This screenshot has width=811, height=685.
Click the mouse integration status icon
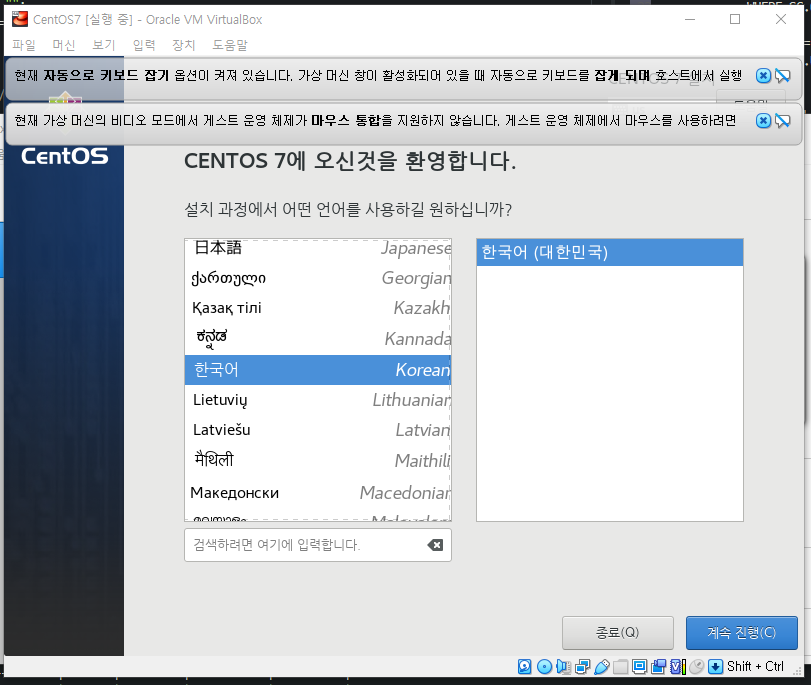(x=697, y=667)
